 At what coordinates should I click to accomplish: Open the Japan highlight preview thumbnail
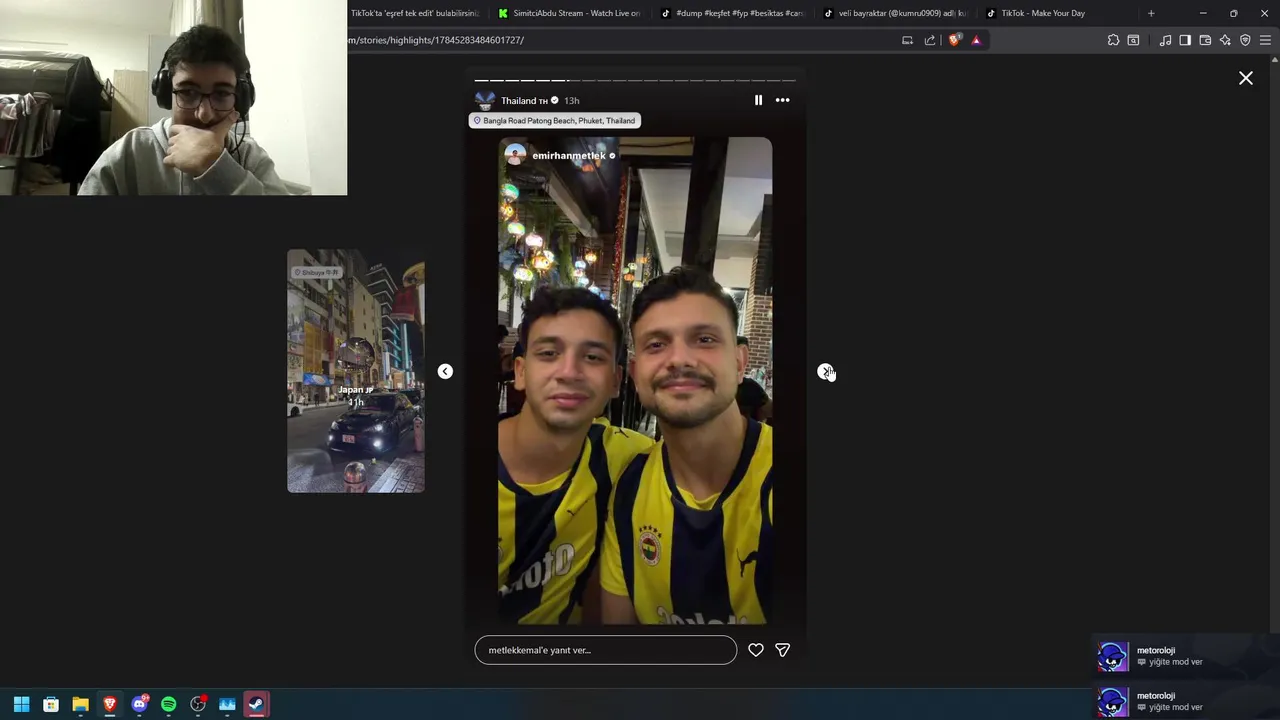pos(356,371)
